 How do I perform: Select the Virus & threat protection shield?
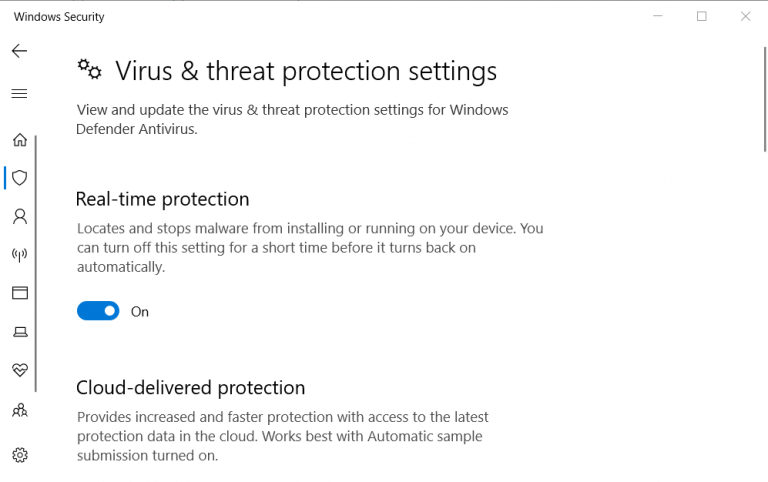coord(19,178)
